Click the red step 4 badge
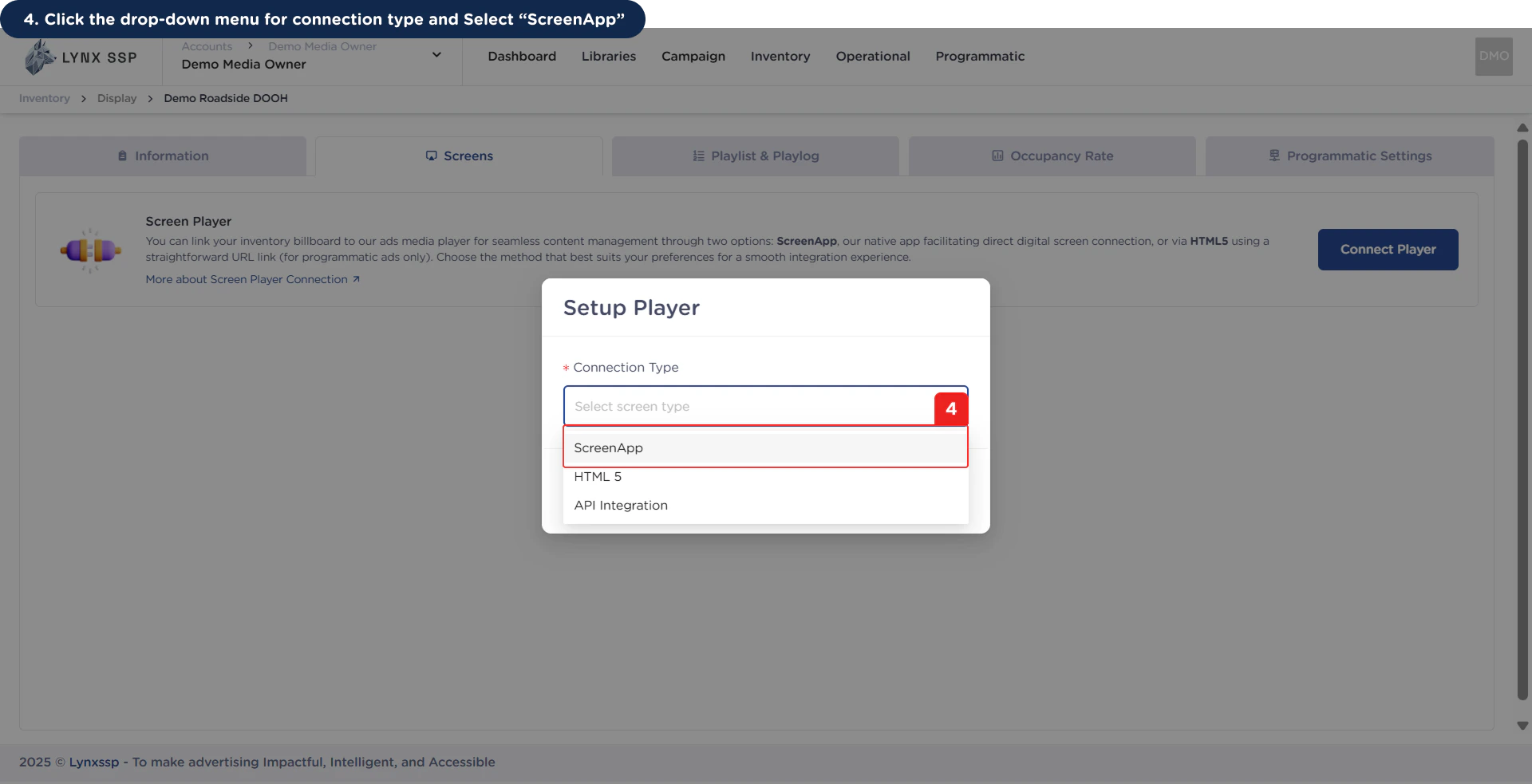Image resolution: width=1532 pixels, height=784 pixels. click(951, 408)
